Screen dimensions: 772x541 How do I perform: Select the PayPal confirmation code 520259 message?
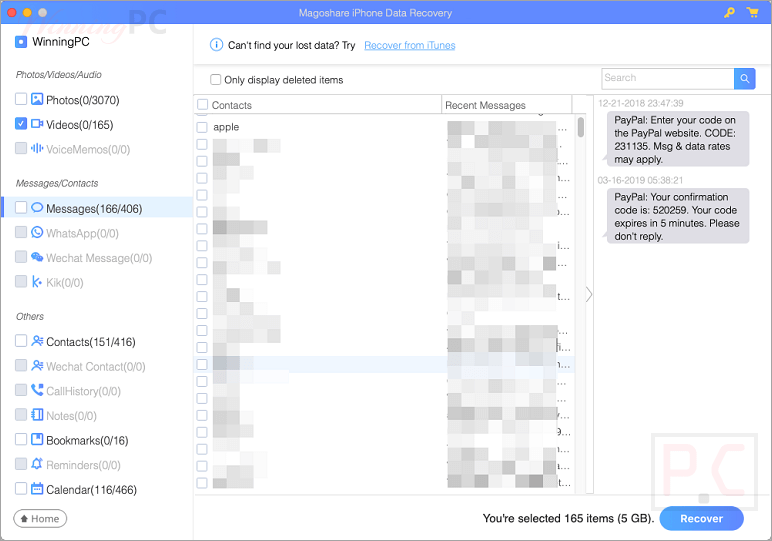(x=677, y=216)
